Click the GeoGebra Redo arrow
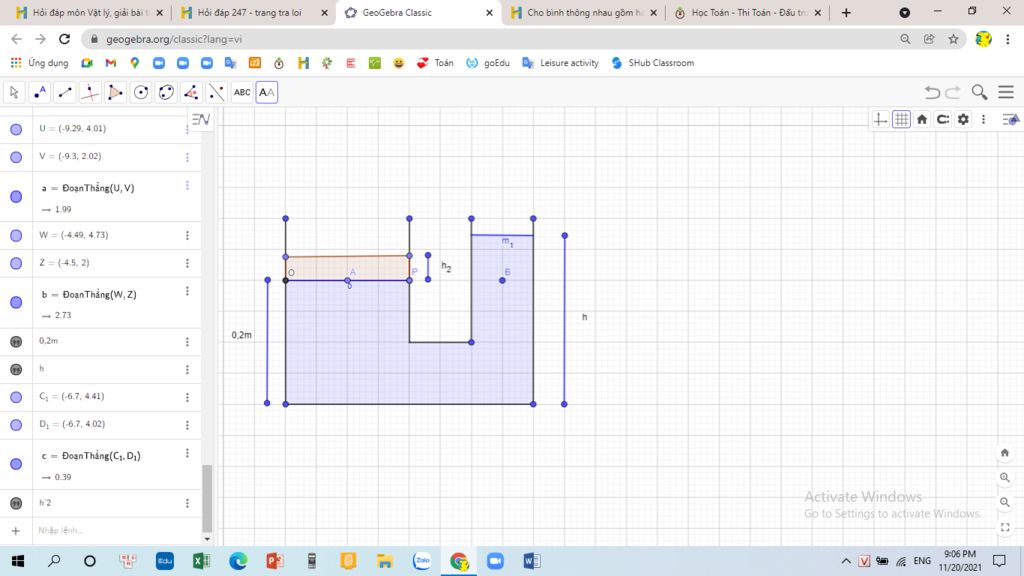 953,92
